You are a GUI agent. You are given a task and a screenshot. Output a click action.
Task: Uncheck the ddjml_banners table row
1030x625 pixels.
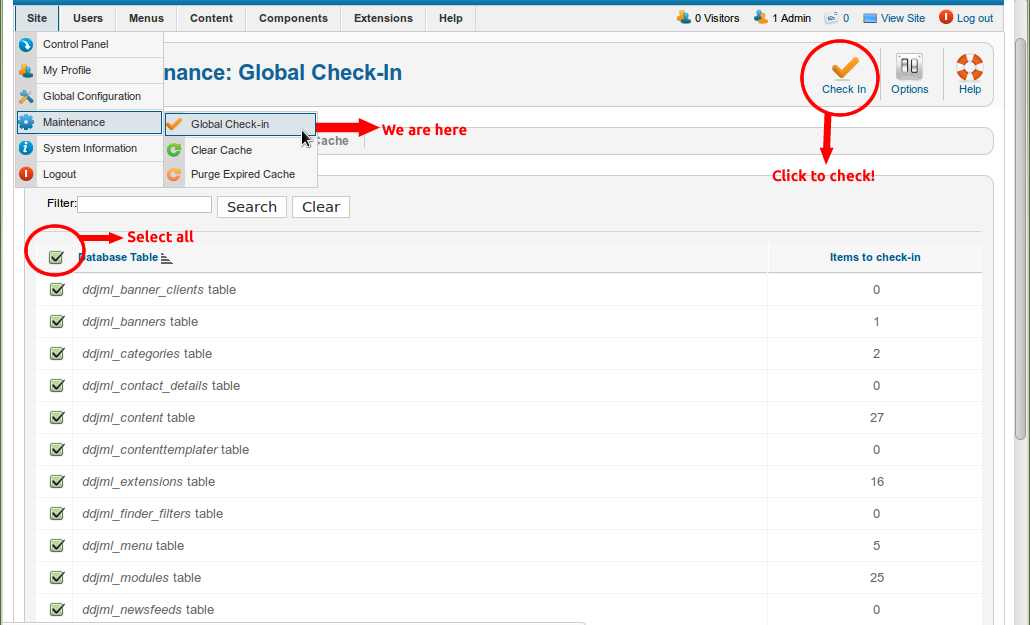[57, 321]
